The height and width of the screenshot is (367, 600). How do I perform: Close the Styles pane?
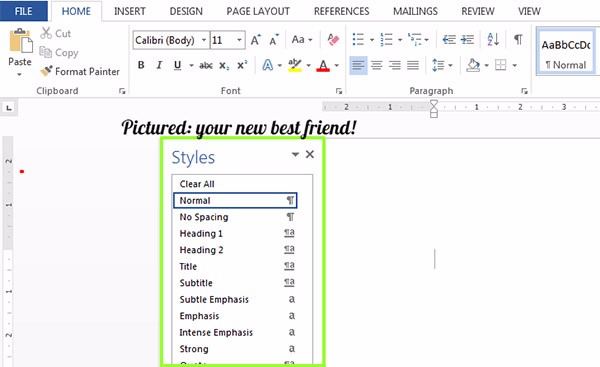pyautogui.click(x=310, y=154)
